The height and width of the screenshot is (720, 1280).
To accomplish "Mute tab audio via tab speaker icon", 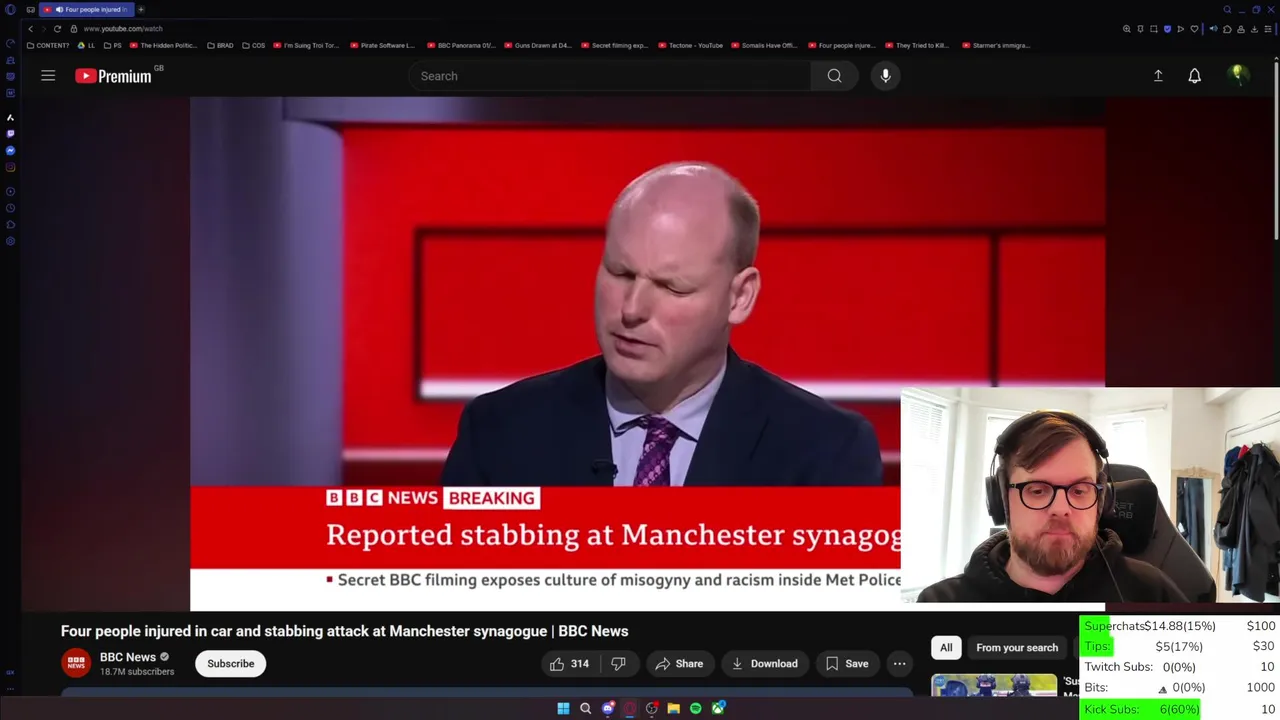I will click(62, 9).
